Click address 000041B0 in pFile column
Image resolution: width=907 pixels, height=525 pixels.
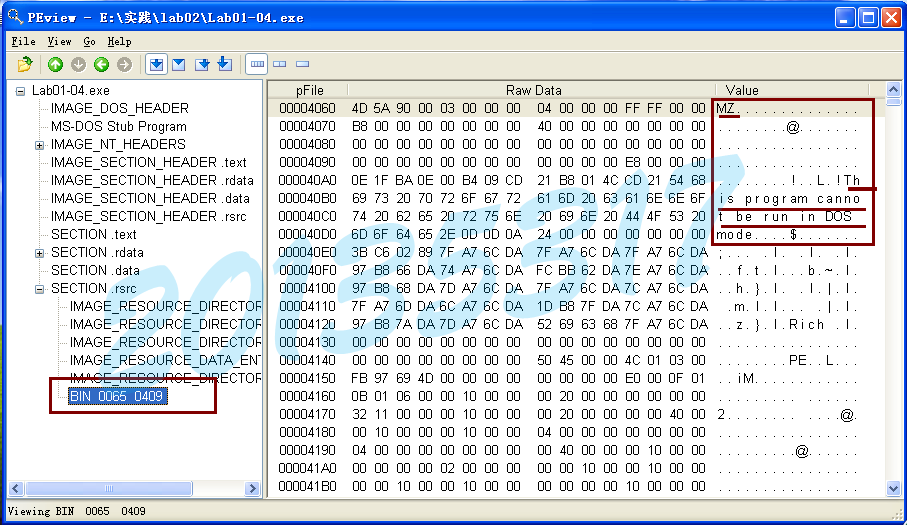point(307,486)
